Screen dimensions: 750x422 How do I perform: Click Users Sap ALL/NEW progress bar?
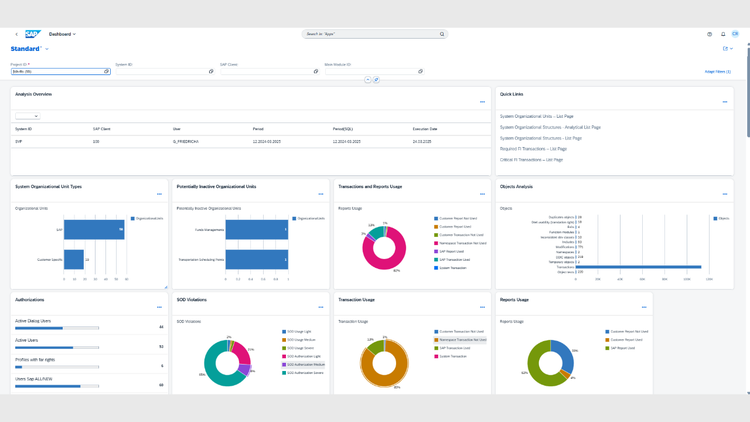click(x=57, y=386)
